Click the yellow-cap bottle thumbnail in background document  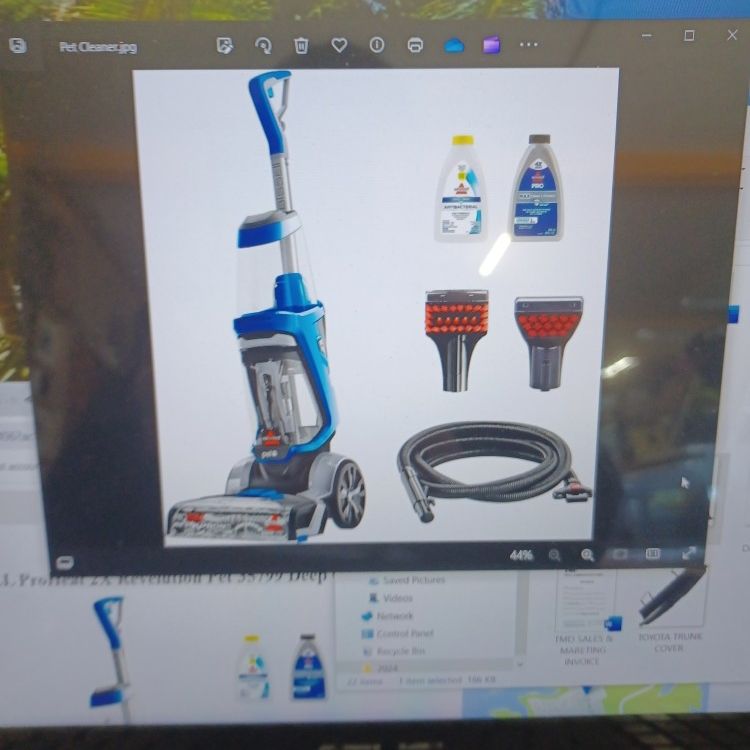pos(253,667)
